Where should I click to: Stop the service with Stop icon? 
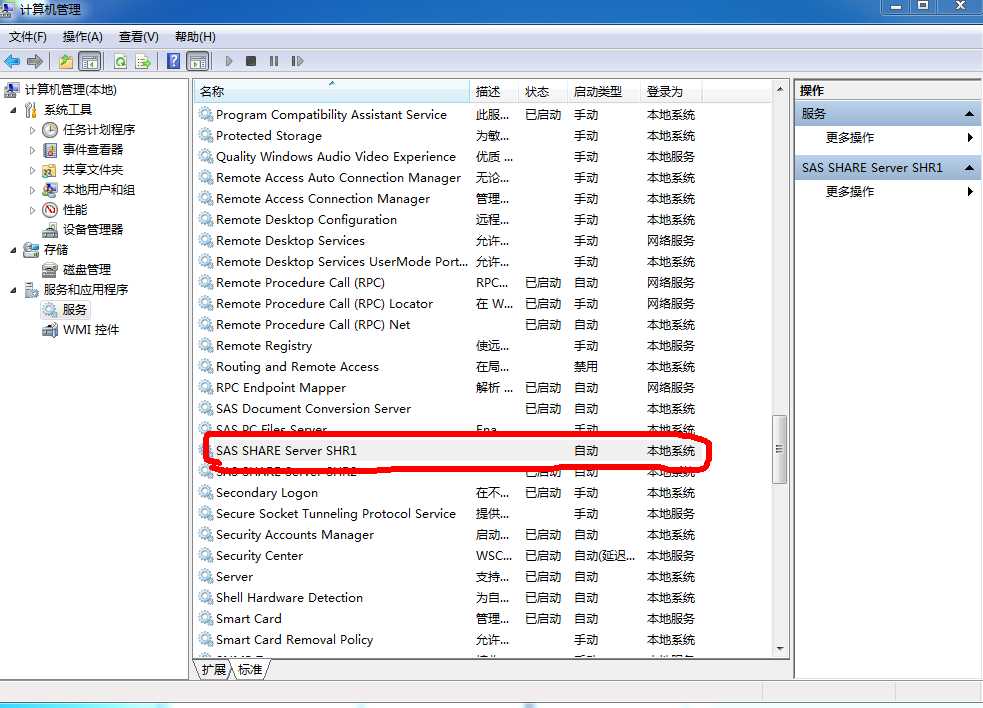click(251, 61)
